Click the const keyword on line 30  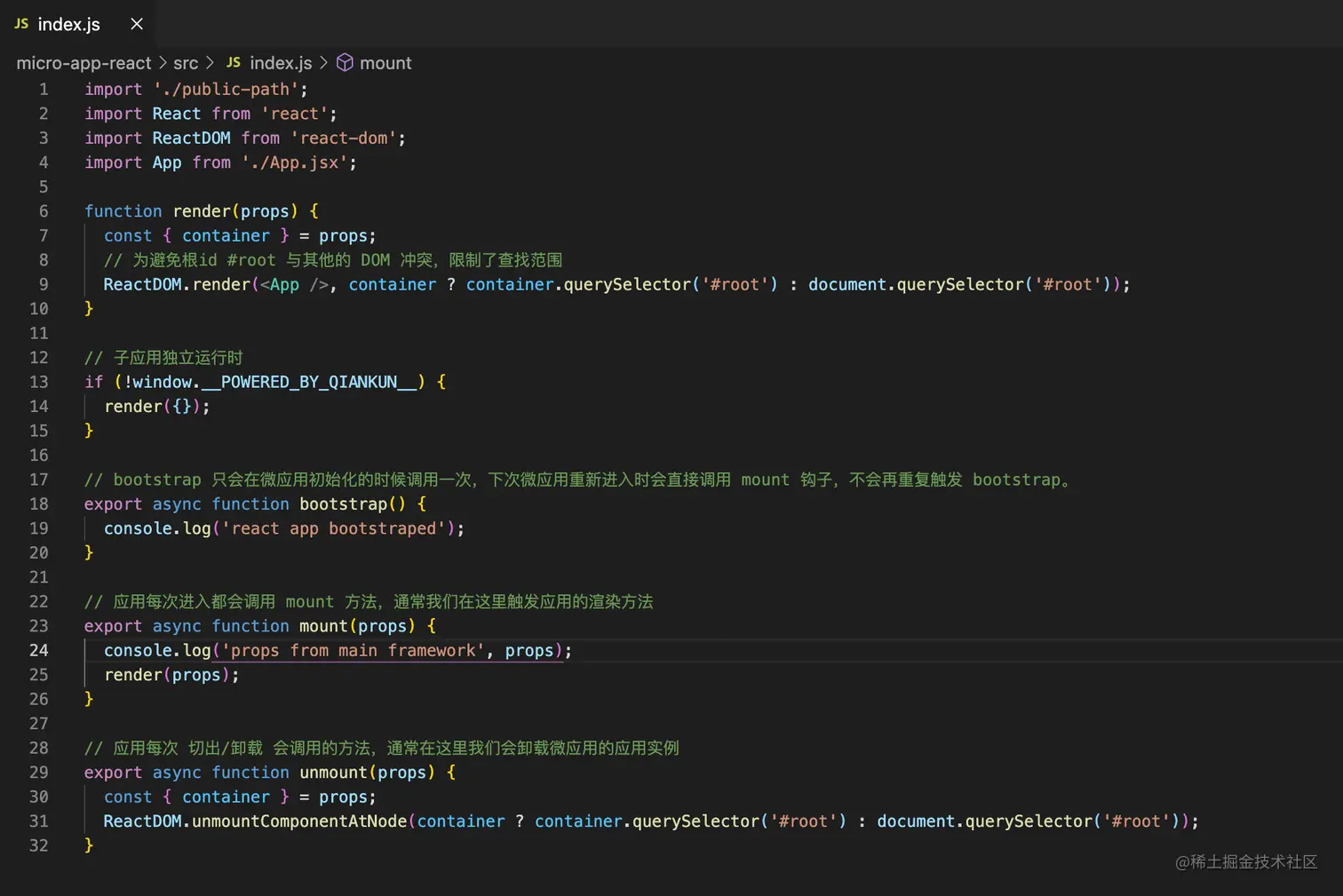[x=128, y=797]
